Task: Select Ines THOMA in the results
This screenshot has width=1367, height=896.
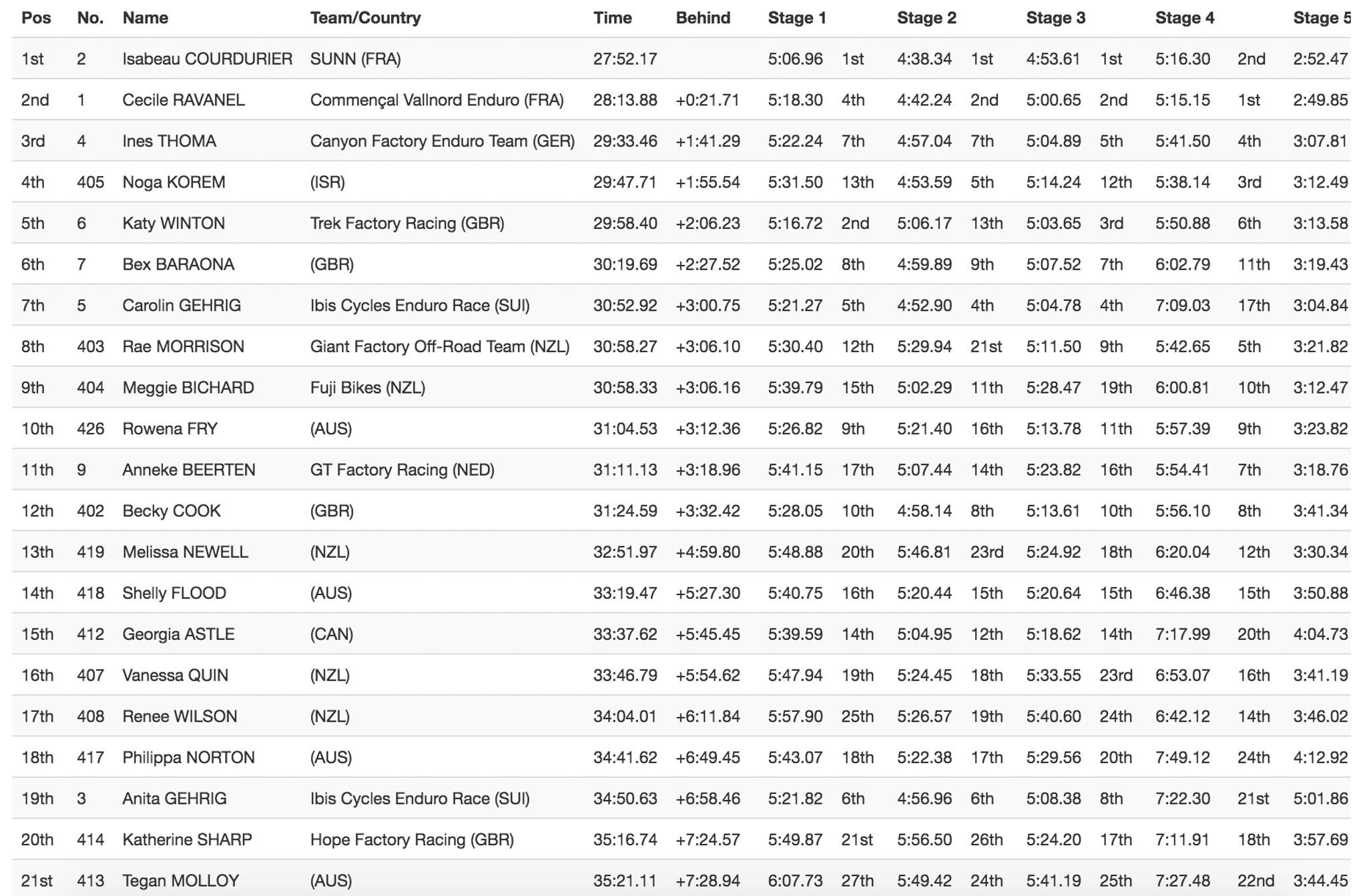Action: (169, 141)
